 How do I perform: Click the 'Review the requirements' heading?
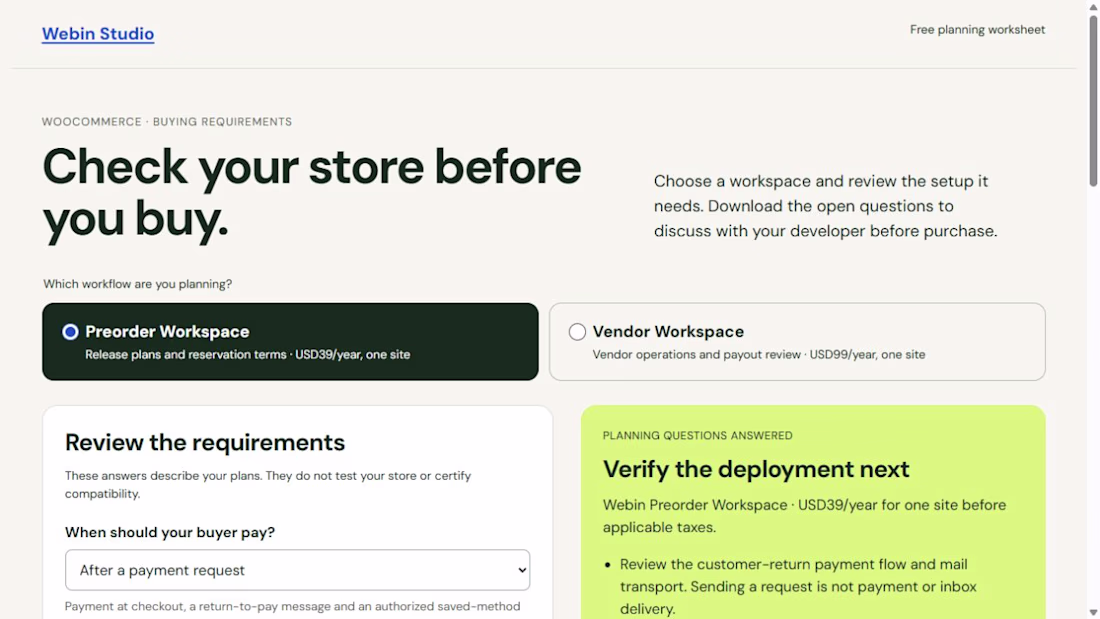(x=205, y=442)
